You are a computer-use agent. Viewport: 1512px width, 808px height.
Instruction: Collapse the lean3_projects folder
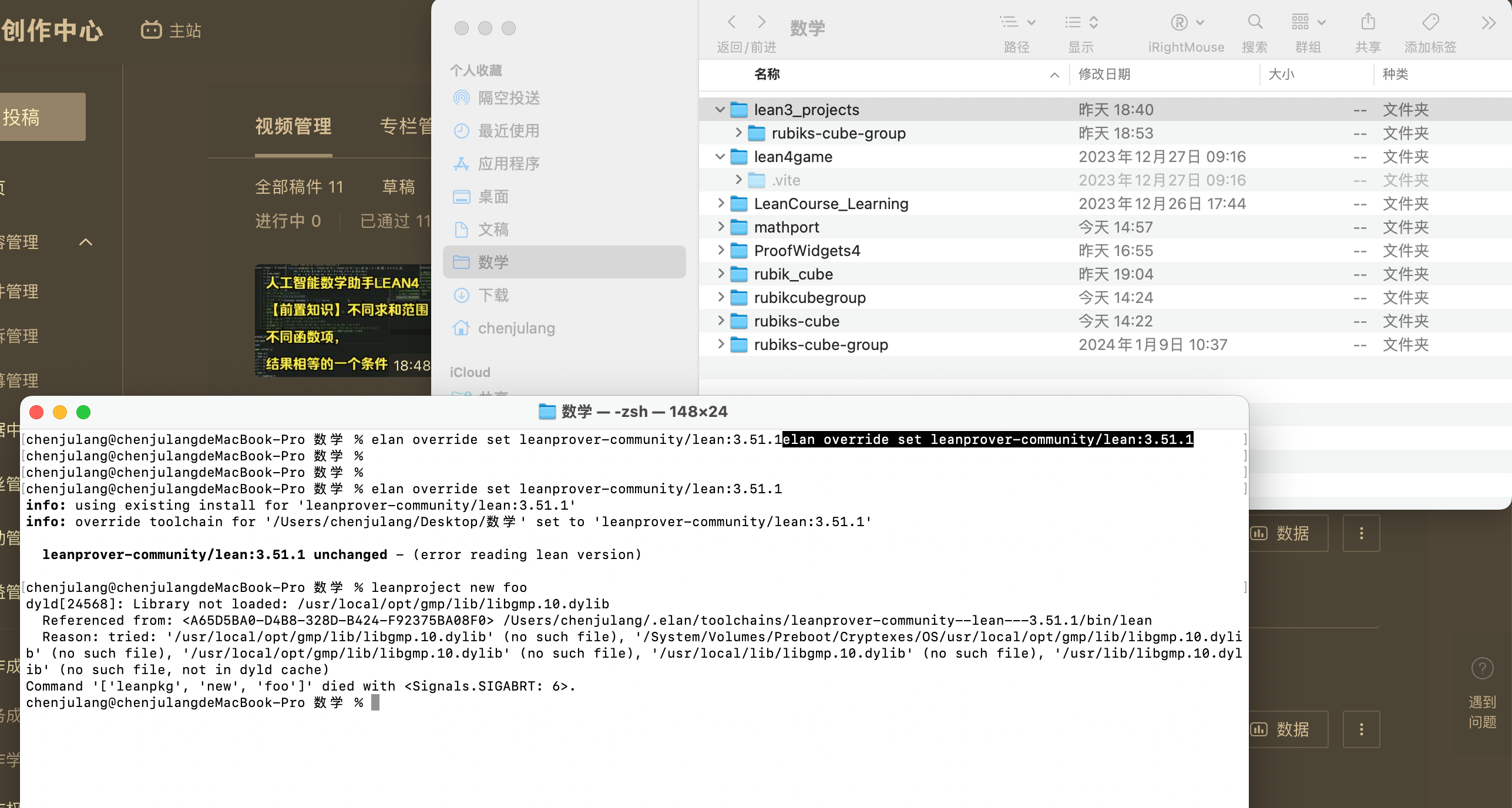click(x=720, y=109)
